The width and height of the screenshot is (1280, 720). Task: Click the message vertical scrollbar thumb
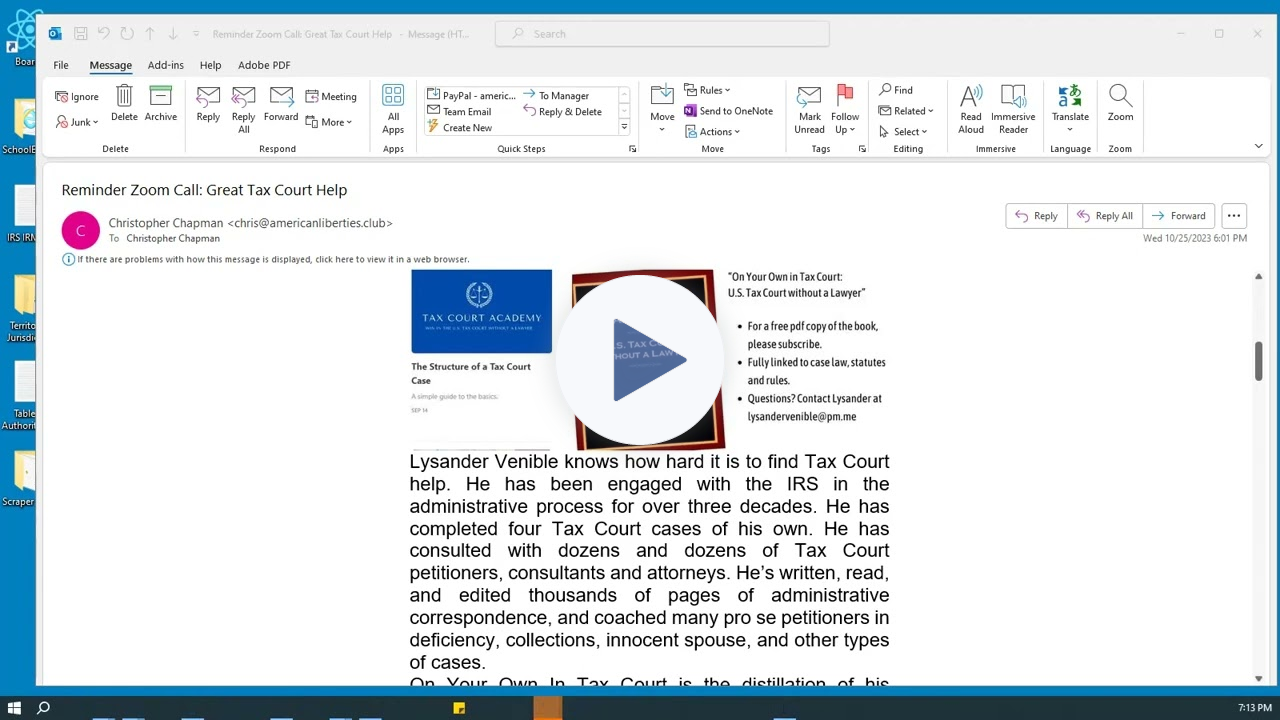[1258, 361]
